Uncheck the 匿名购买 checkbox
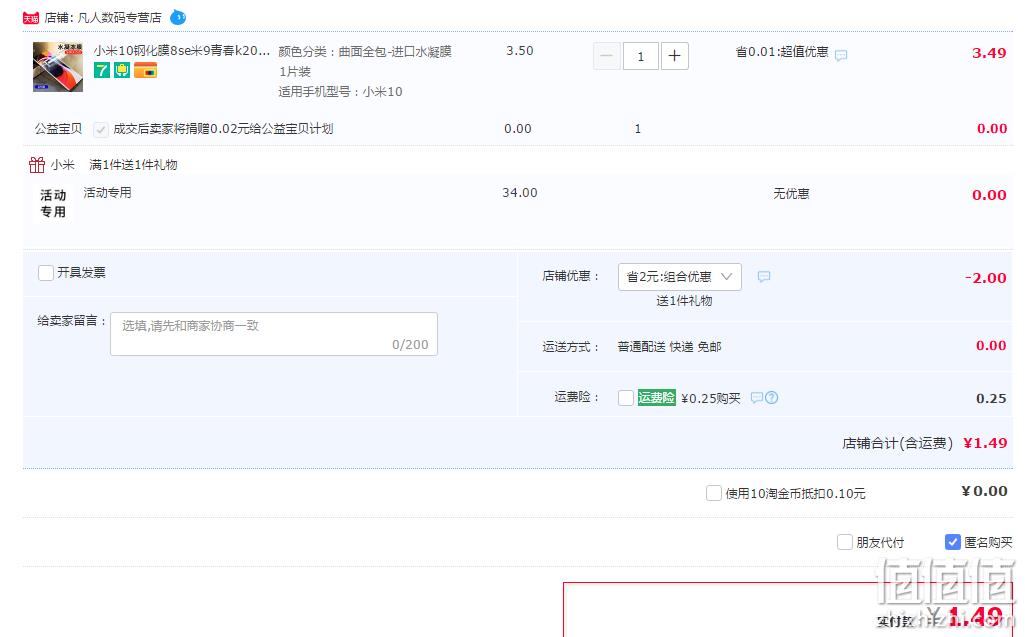Screen dimensions: 1025x637 tap(952, 542)
